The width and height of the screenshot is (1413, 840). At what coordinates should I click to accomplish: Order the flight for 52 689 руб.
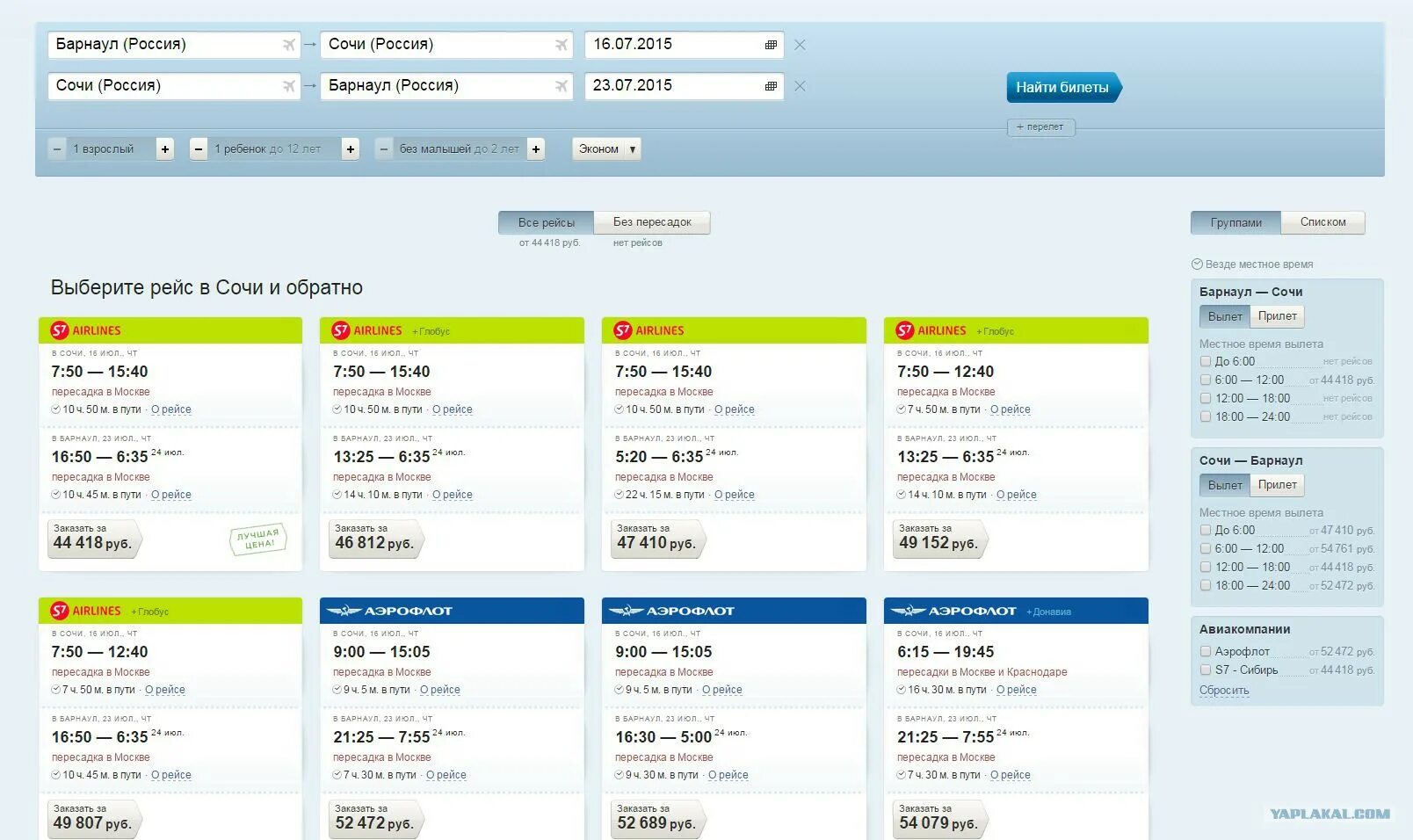tap(657, 818)
